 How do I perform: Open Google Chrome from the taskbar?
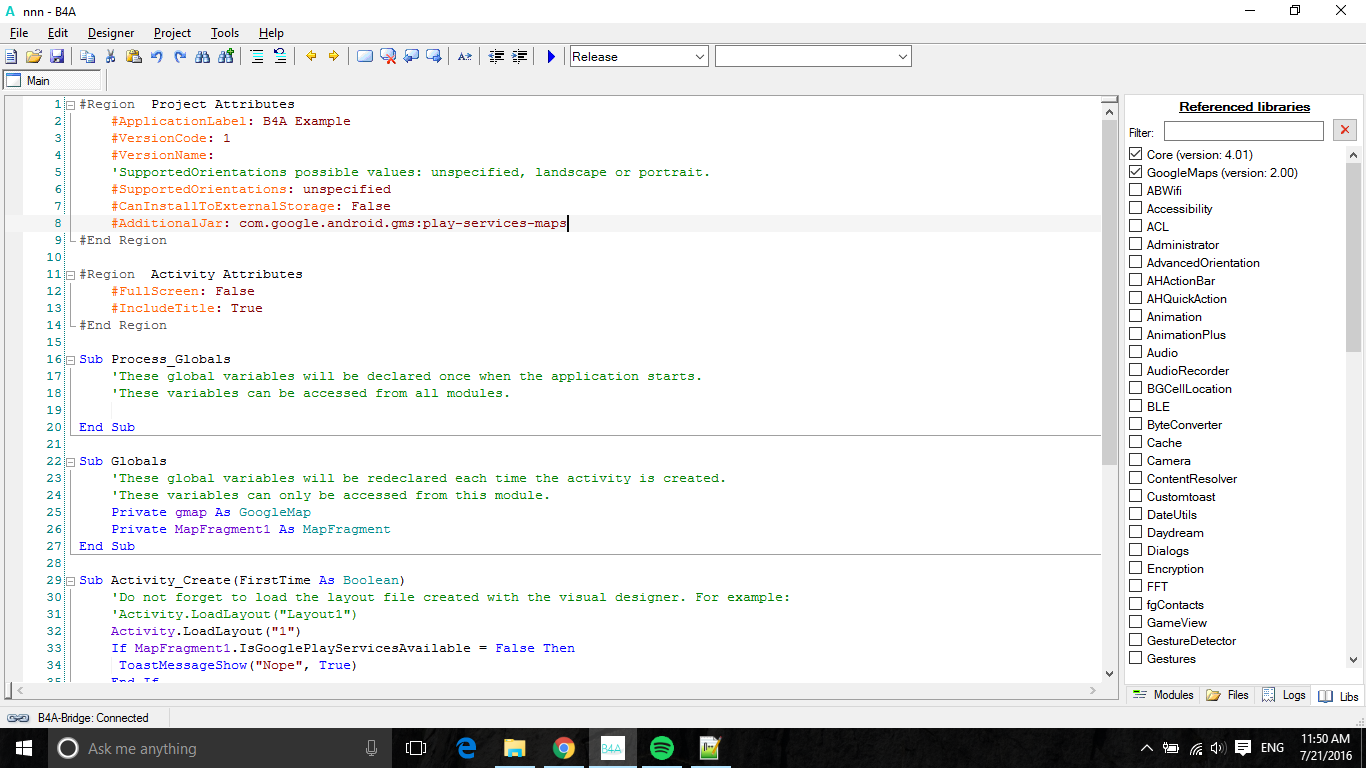[563, 748]
